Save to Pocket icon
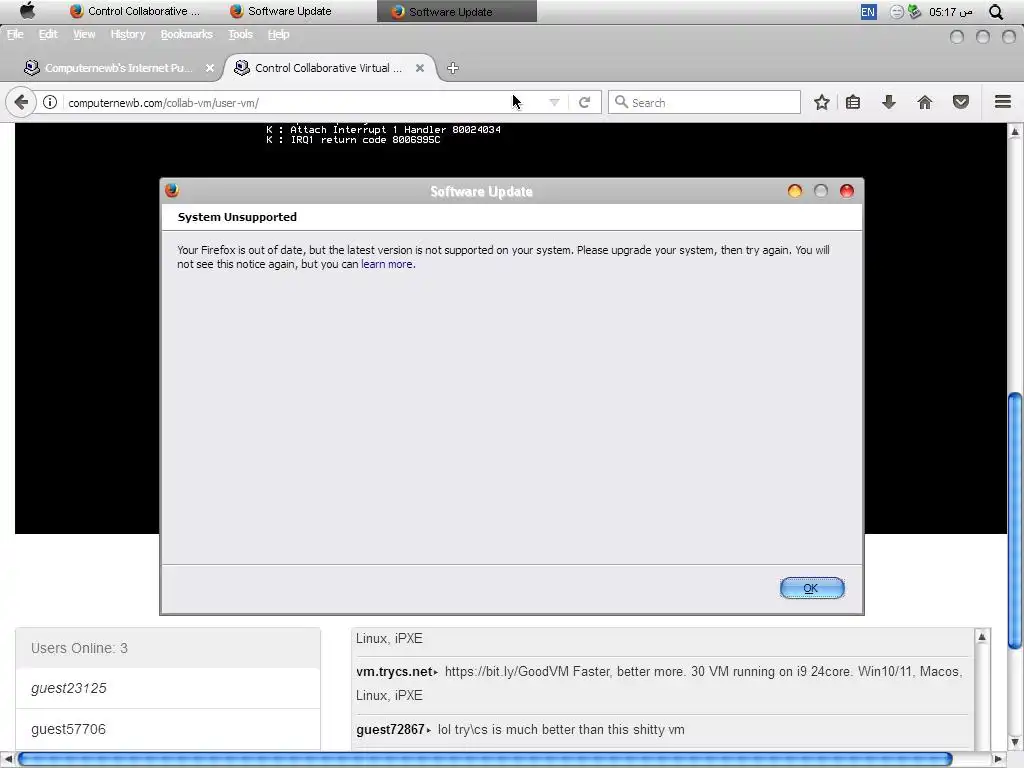The height and width of the screenshot is (768, 1024). (x=961, y=102)
